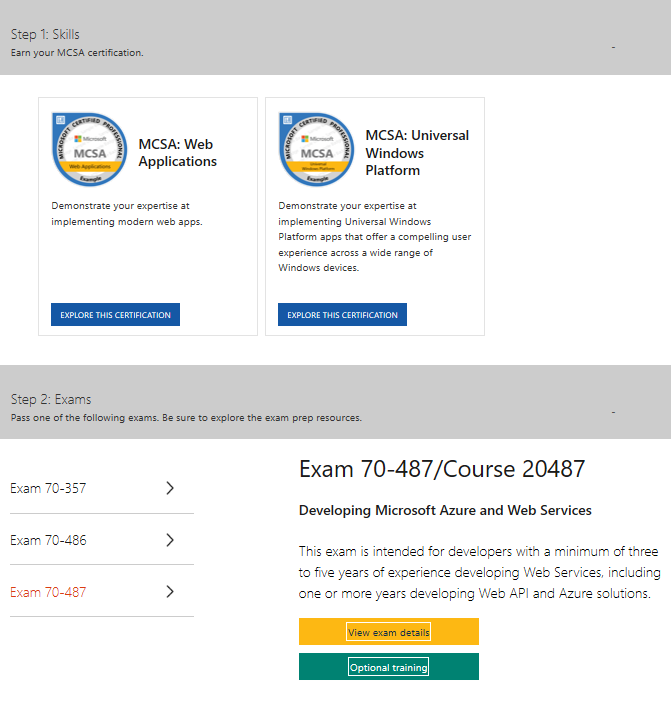Click the chevron next to Exam 70-357

pyautogui.click(x=170, y=488)
